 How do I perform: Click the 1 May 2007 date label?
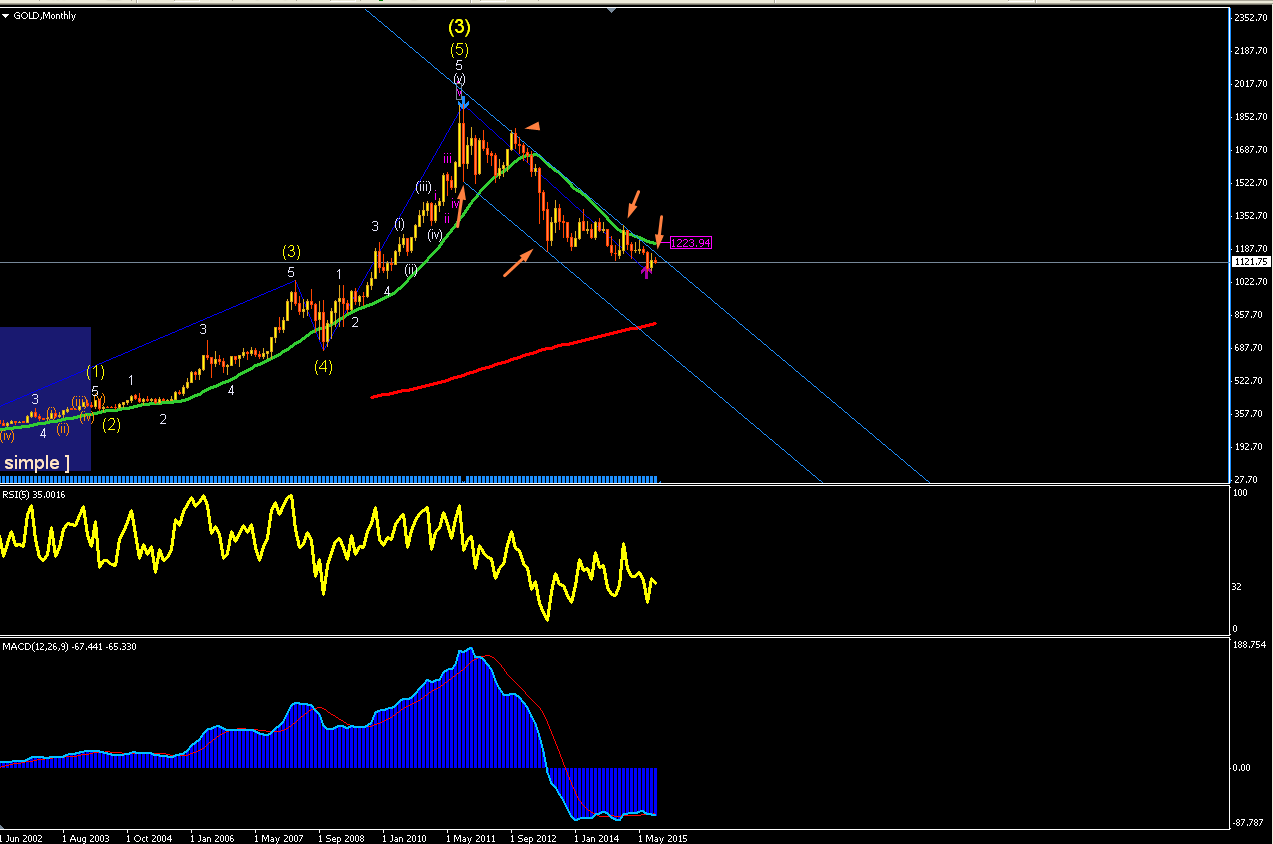[x=277, y=838]
